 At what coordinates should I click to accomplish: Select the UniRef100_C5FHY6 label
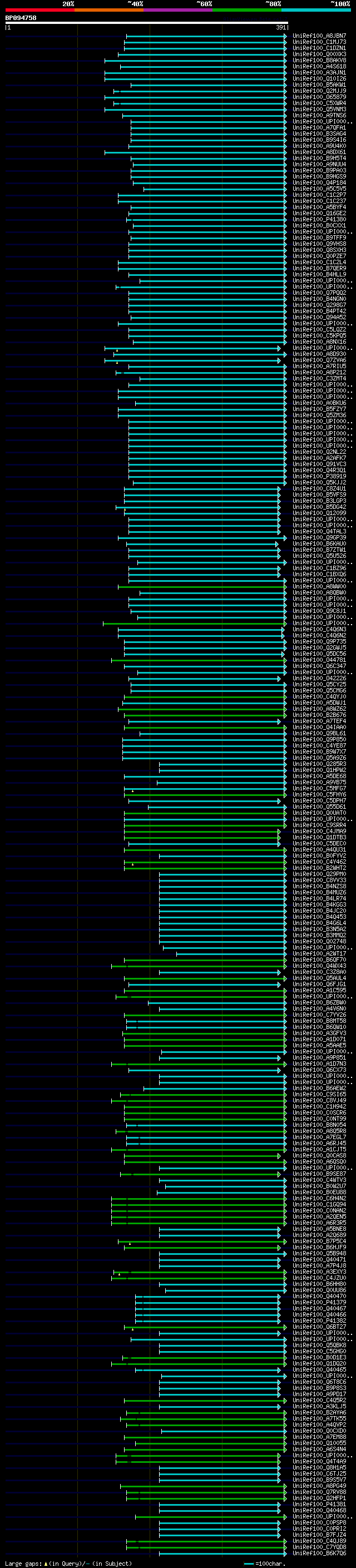coord(319,794)
